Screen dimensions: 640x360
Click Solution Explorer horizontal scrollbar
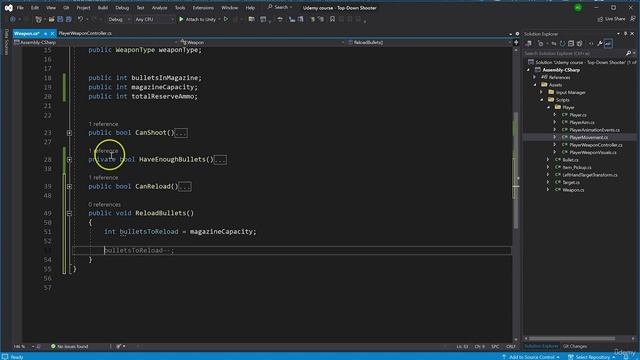[x=571, y=338]
